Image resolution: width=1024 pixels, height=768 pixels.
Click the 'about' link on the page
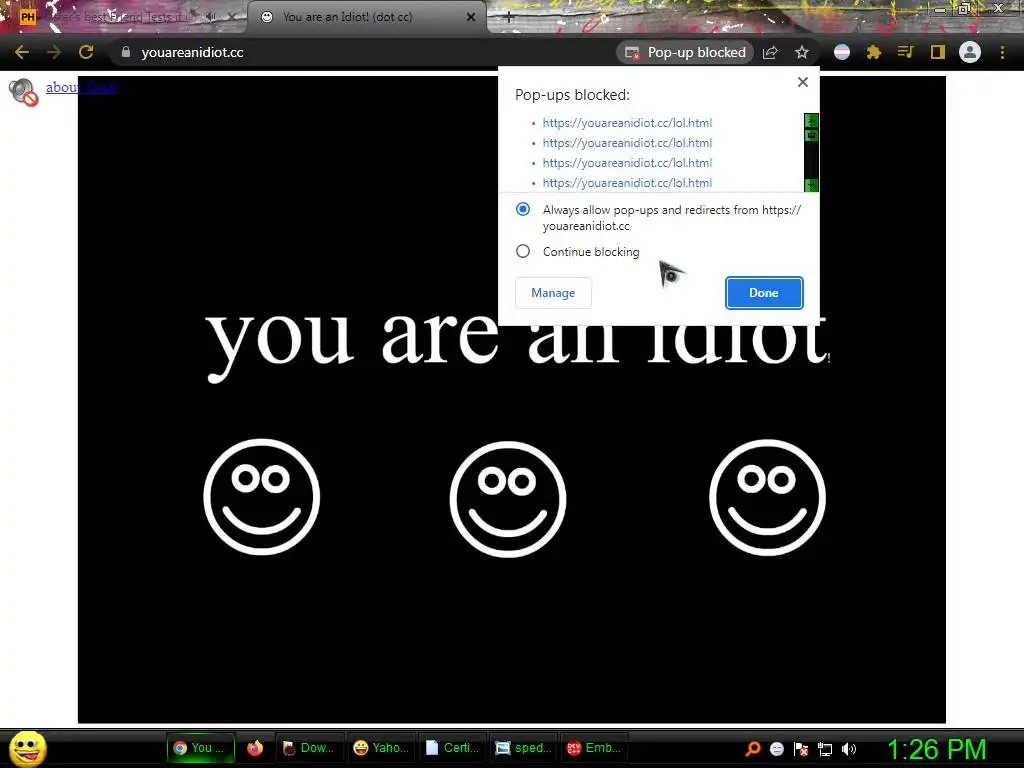coord(80,87)
